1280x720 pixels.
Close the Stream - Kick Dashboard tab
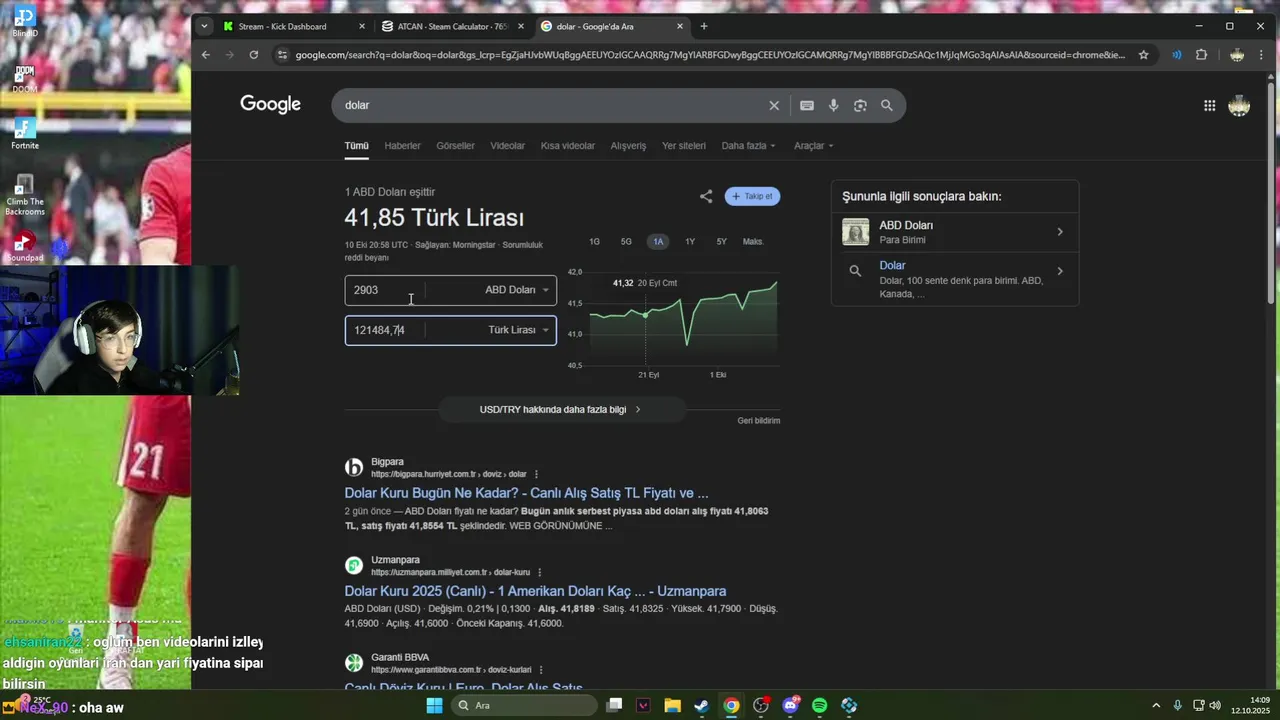click(x=362, y=26)
